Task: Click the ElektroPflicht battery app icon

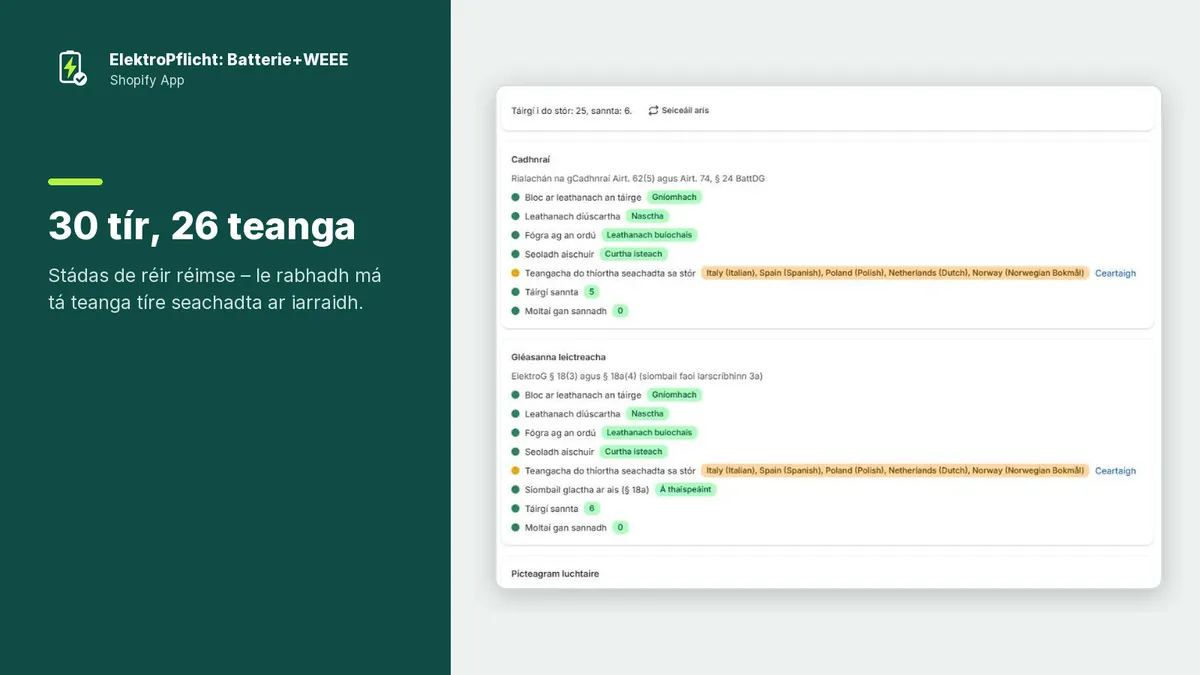Action: 72,68
